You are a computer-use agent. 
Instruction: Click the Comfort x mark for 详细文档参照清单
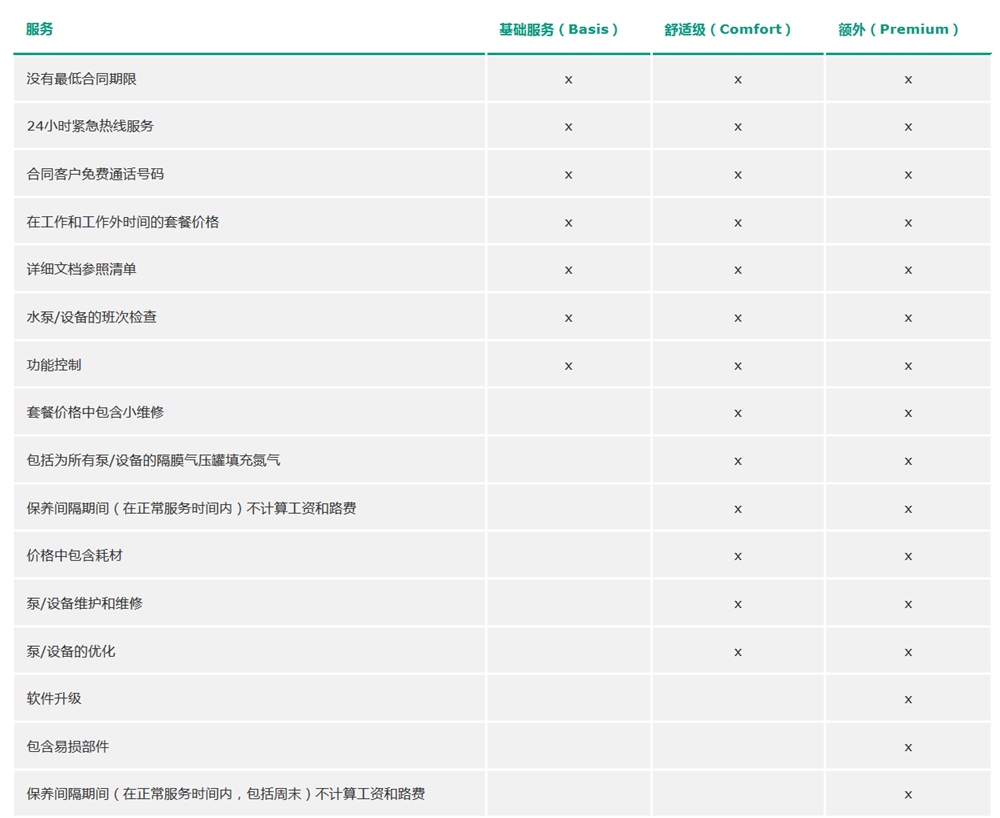coord(738,270)
